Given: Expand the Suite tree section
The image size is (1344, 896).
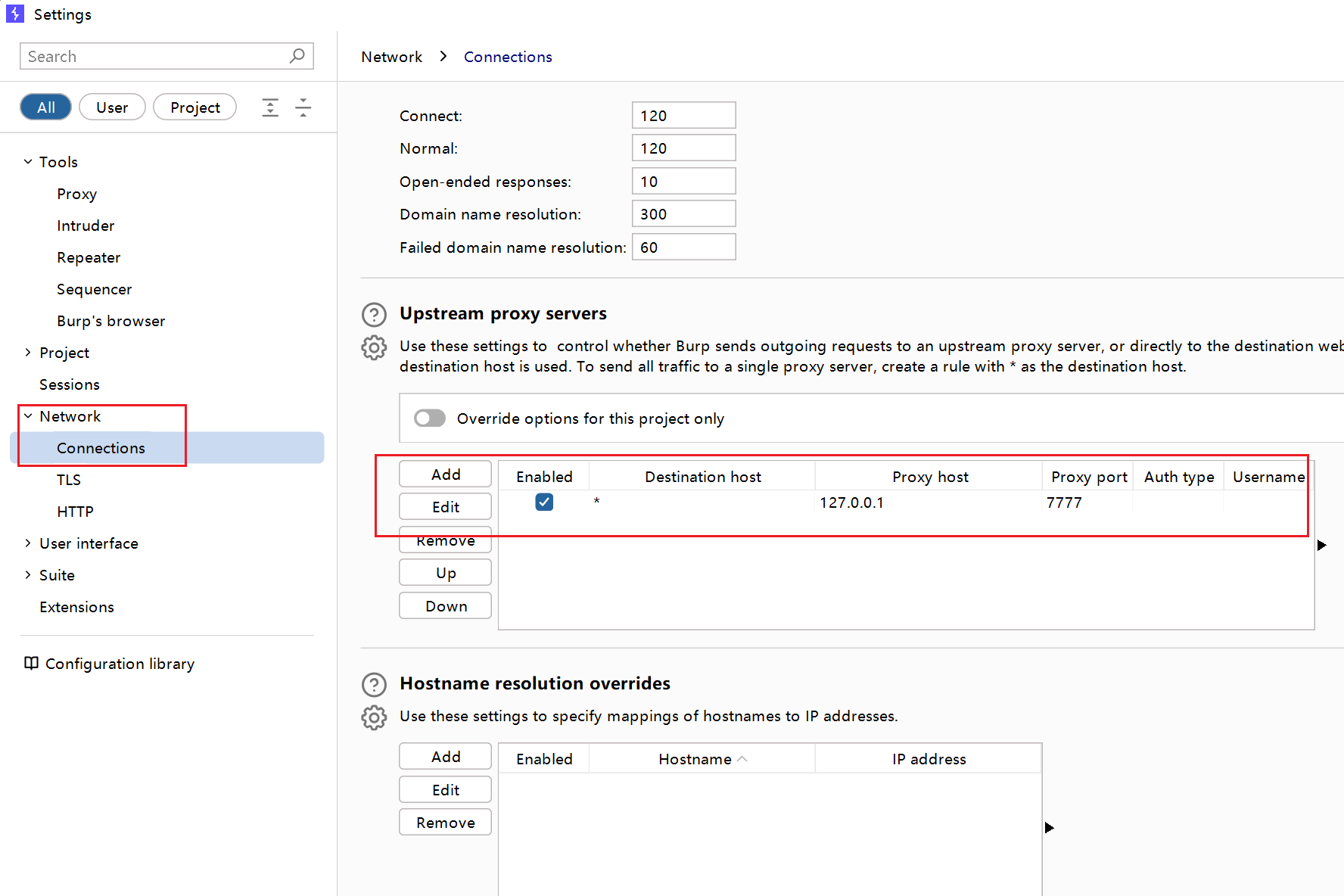Looking at the screenshot, I should [x=28, y=575].
